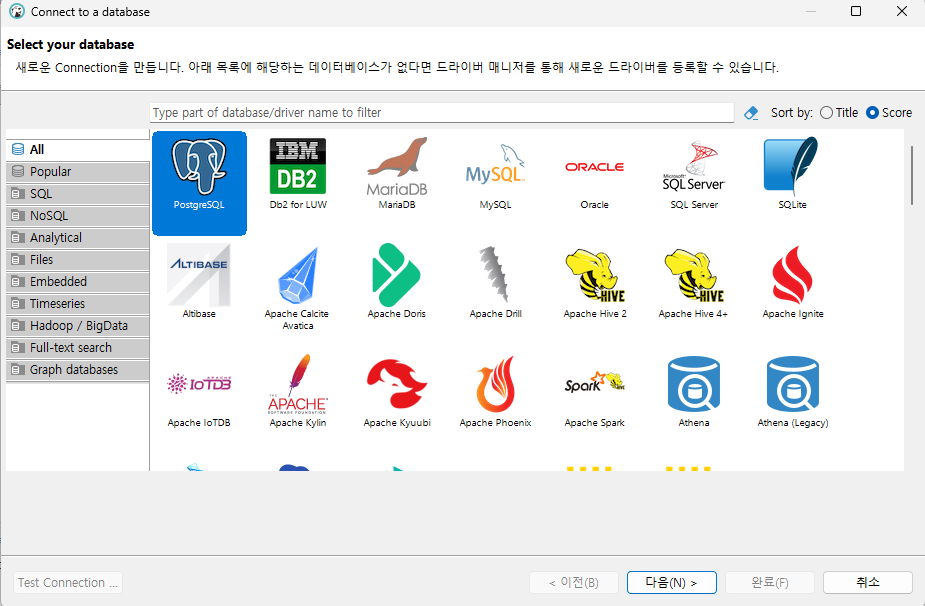Maximize the Connect to a database window

(856, 11)
